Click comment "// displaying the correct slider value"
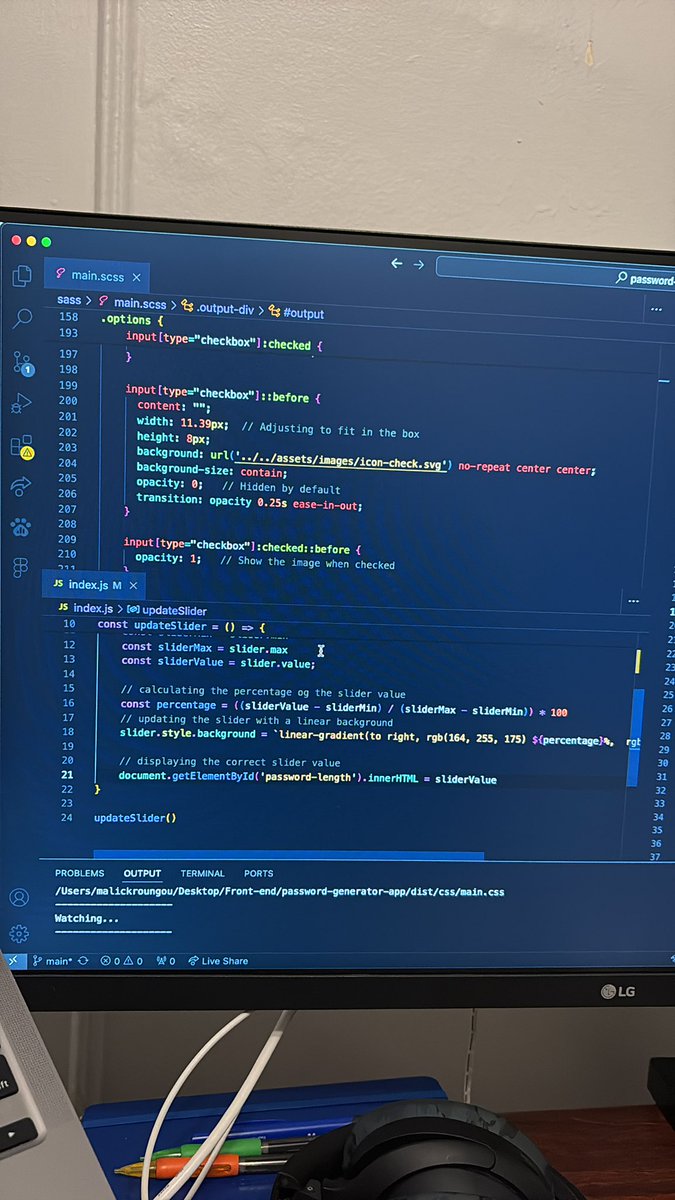 pyautogui.click(x=229, y=762)
